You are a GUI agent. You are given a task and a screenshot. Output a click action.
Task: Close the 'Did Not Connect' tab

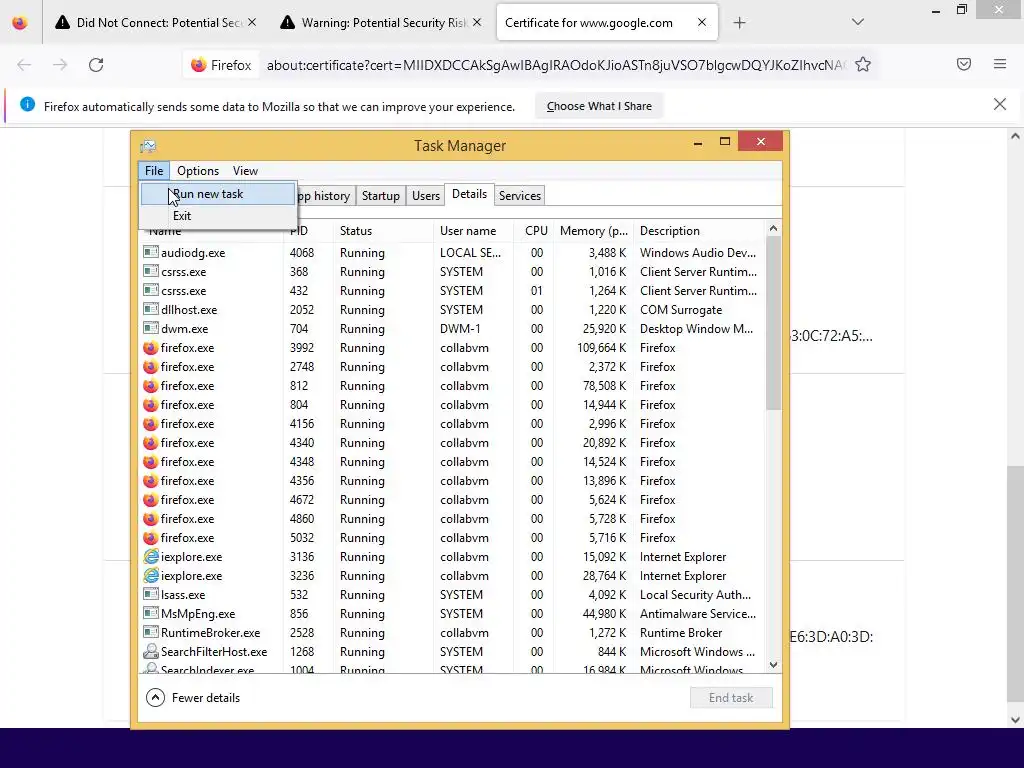click(x=252, y=22)
